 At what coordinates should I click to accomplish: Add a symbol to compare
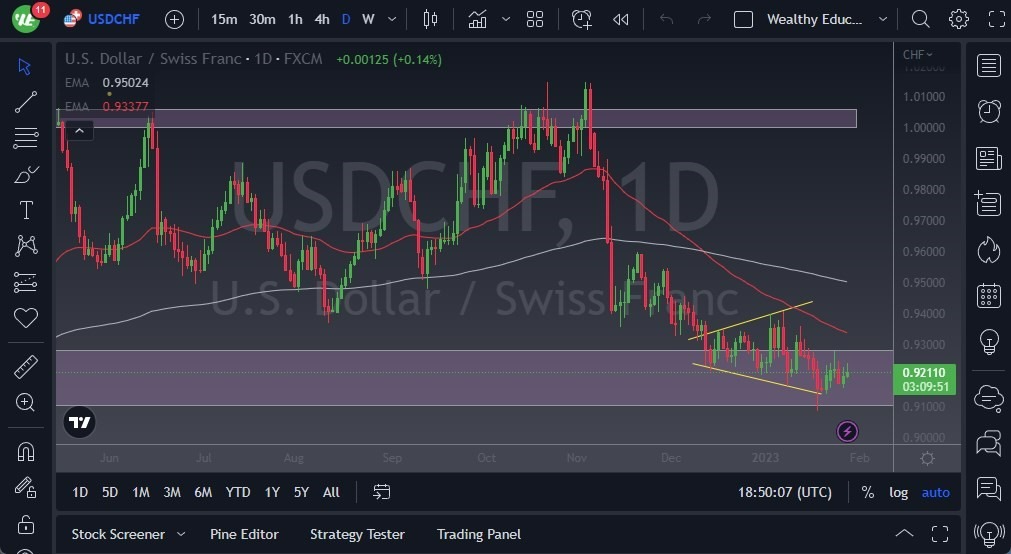(174, 19)
